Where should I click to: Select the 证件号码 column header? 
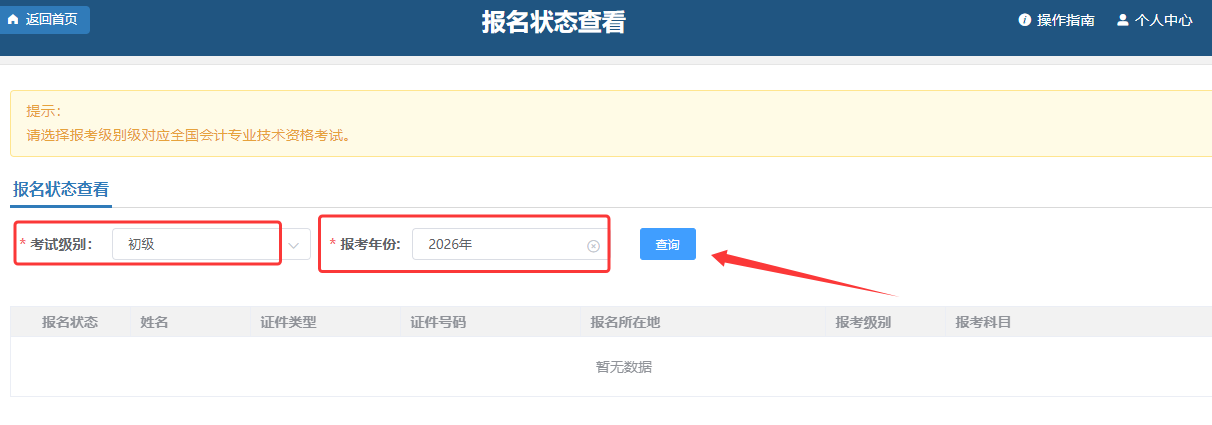point(438,322)
